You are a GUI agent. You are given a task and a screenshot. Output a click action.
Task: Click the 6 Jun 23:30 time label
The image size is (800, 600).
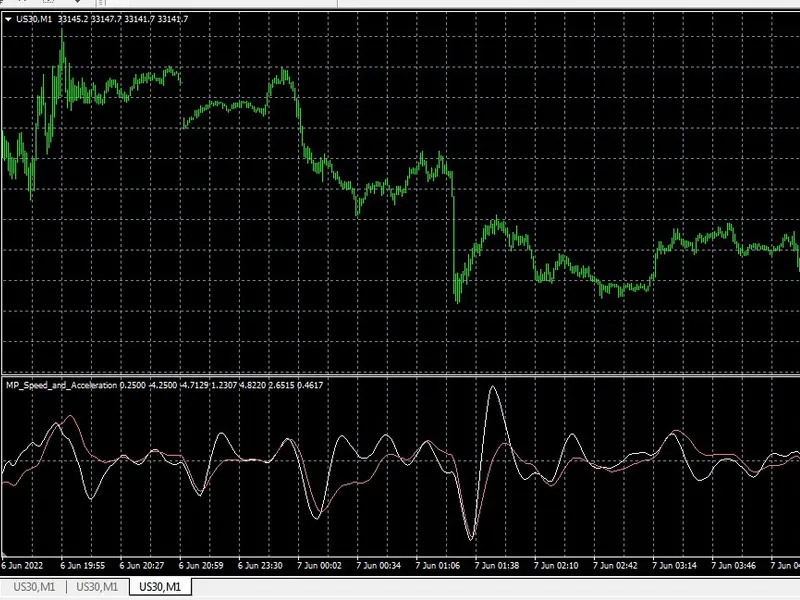click(260, 565)
